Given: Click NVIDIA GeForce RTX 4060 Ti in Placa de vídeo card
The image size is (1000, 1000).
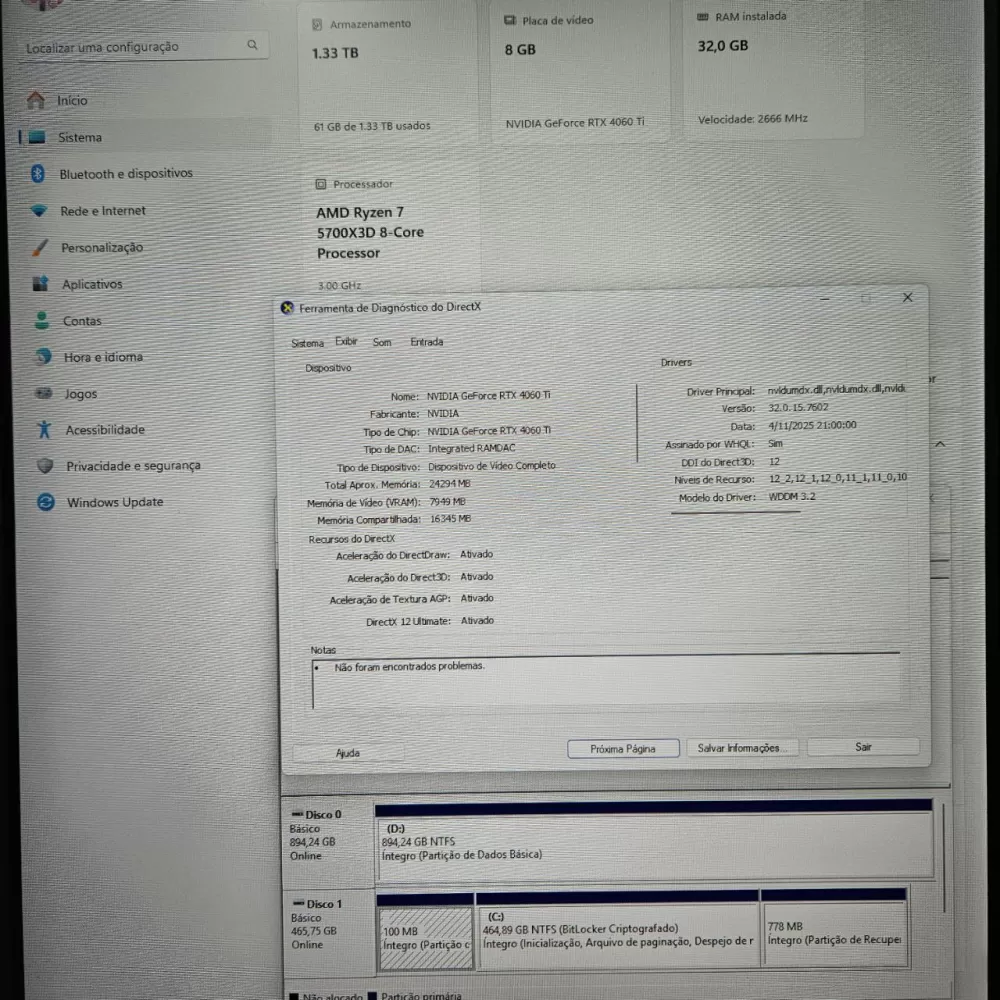Looking at the screenshot, I should coord(575,122).
